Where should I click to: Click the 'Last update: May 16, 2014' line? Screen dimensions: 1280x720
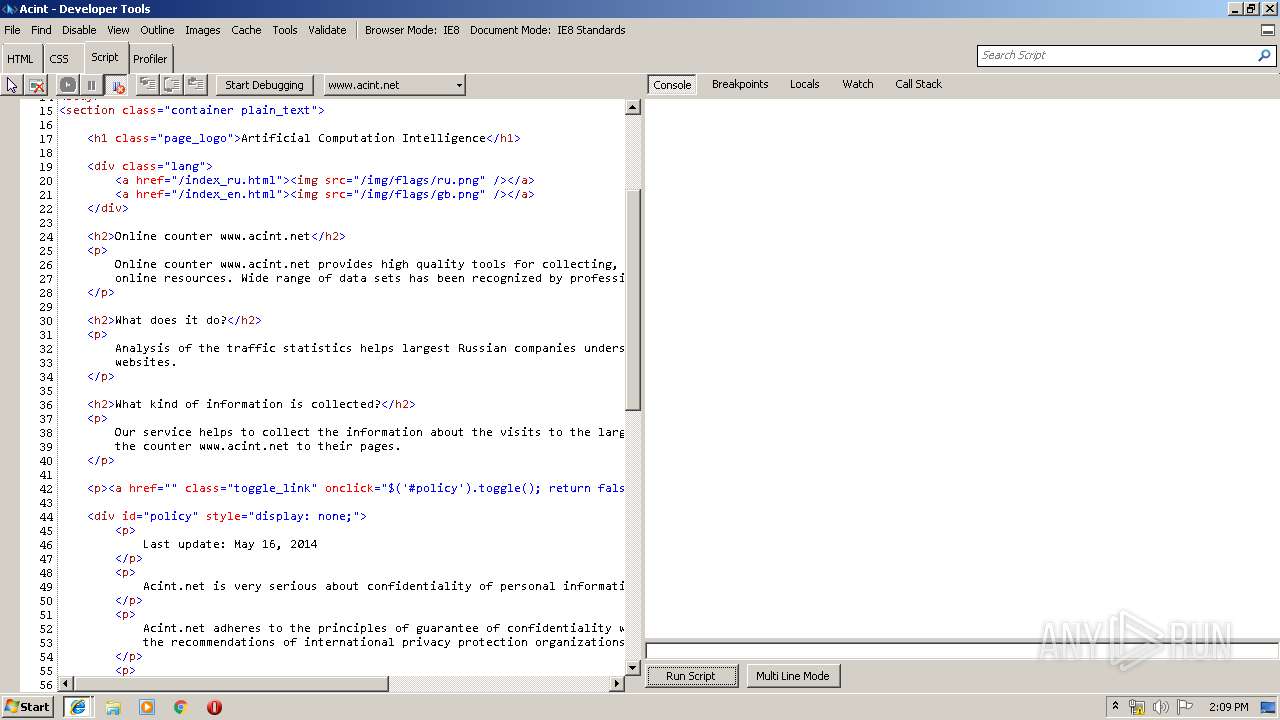[x=230, y=544]
